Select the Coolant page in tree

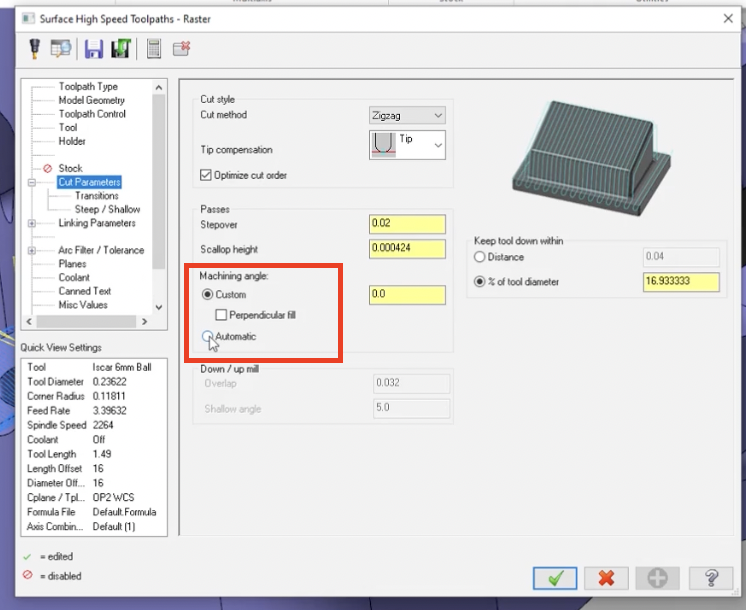74,277
